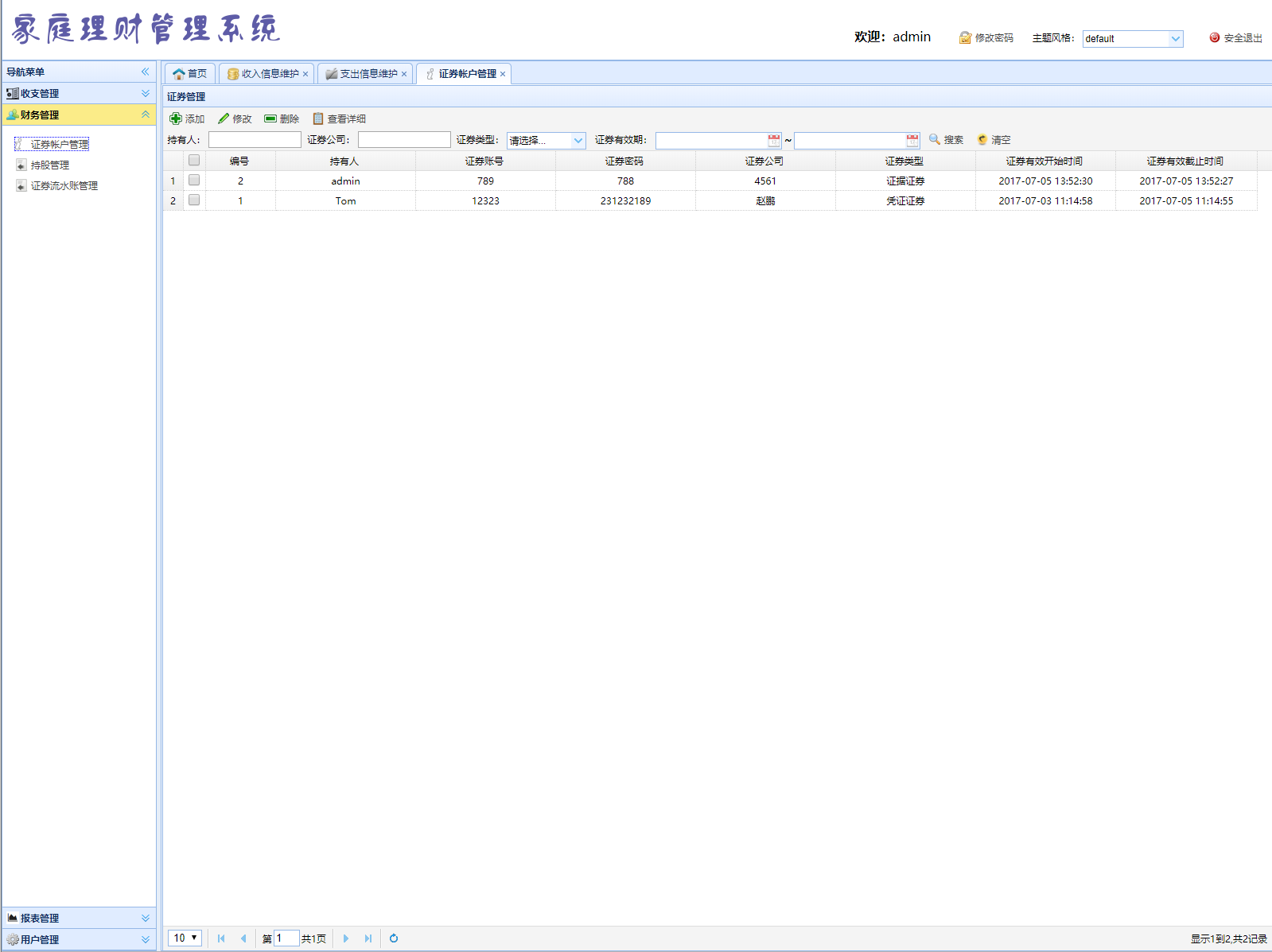Click the 修改密码 change password icon
The height and width of the screenshot is (952, 1272).
[965, 37]
